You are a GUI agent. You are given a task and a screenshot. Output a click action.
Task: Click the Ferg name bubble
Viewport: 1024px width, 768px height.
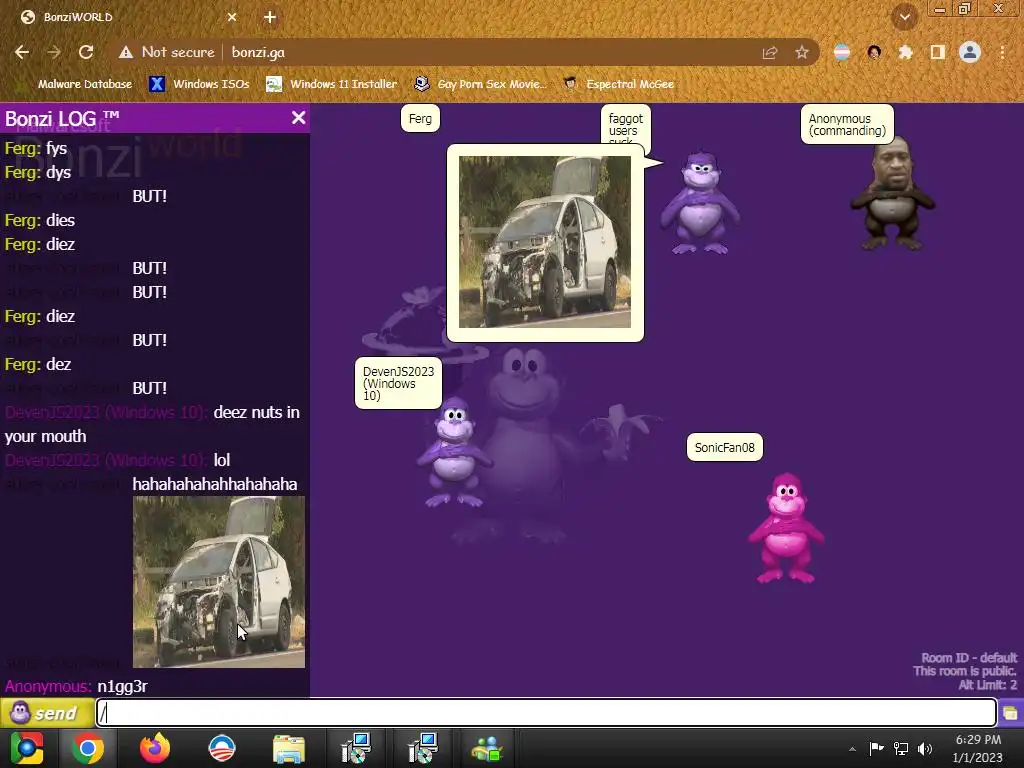[420, 119]
